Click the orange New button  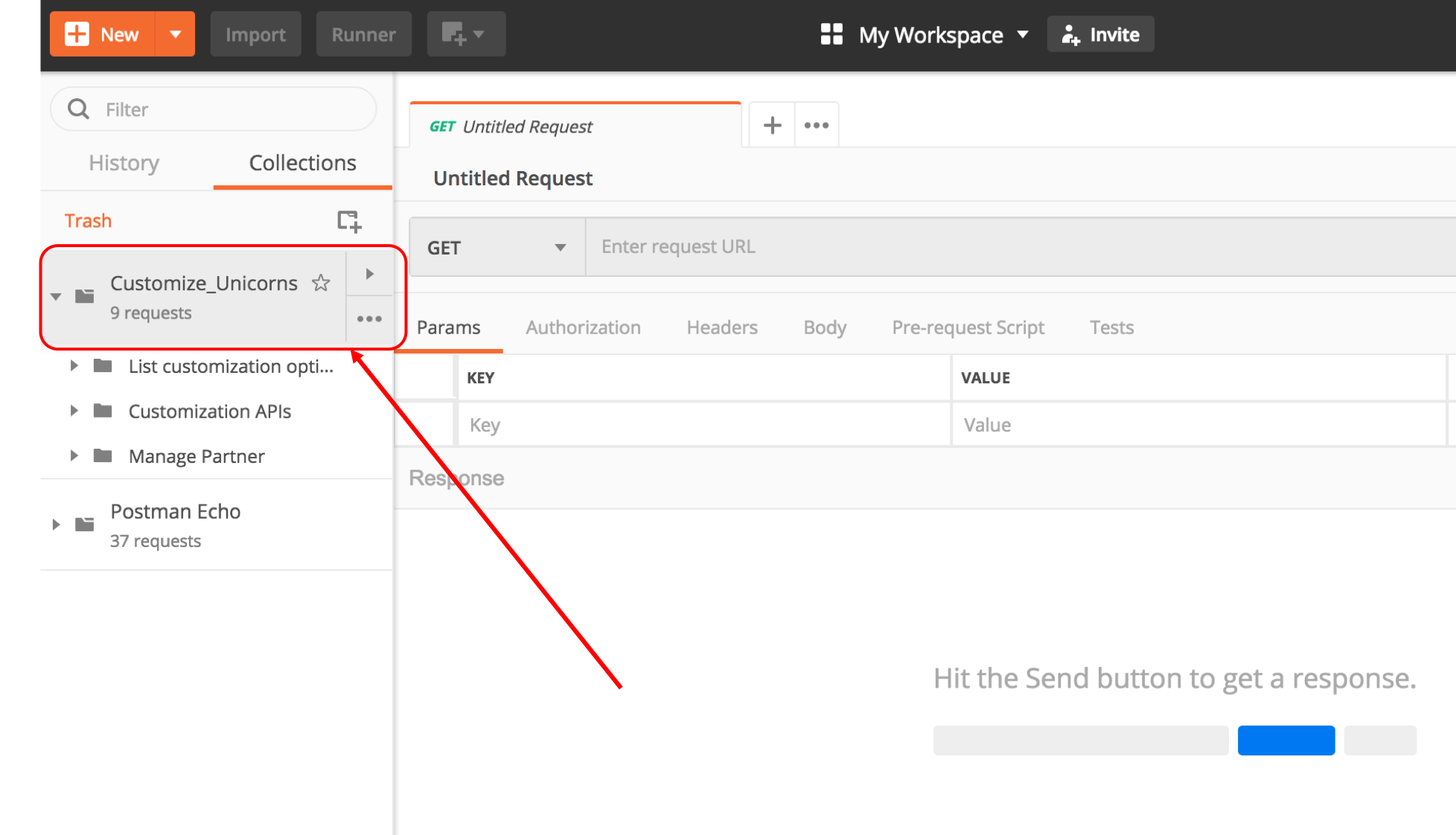(103, 34)
